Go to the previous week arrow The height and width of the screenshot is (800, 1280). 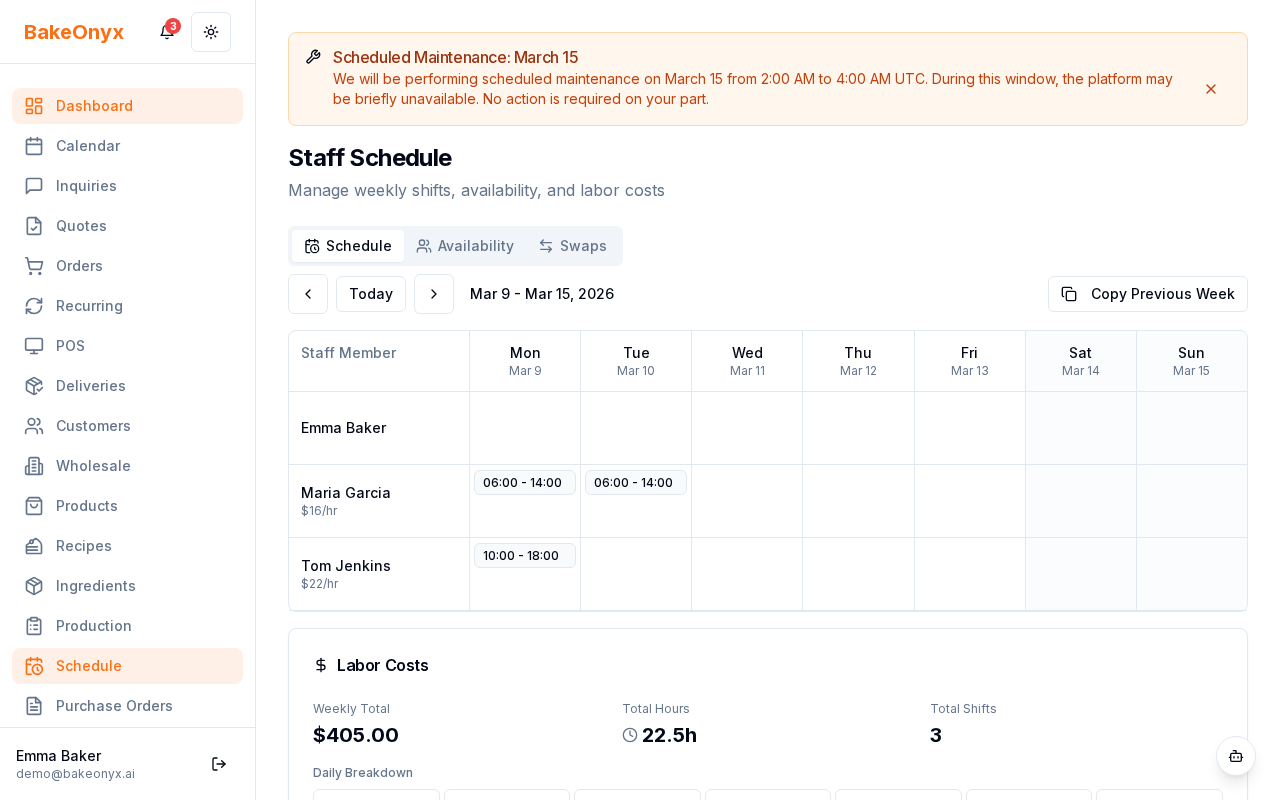(x=308, y=294)
